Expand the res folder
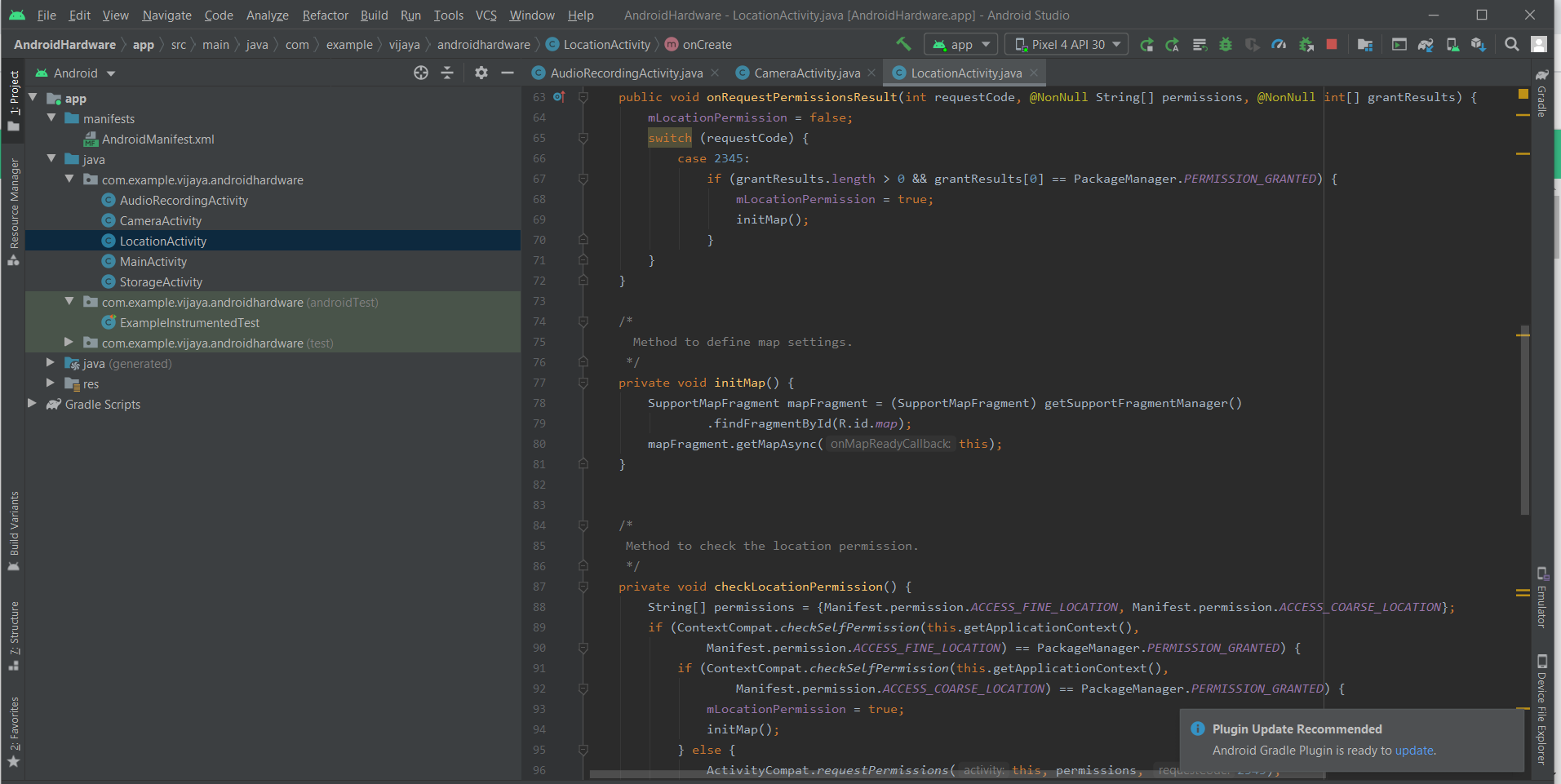 pyautogui.click(x=51, y=383)
